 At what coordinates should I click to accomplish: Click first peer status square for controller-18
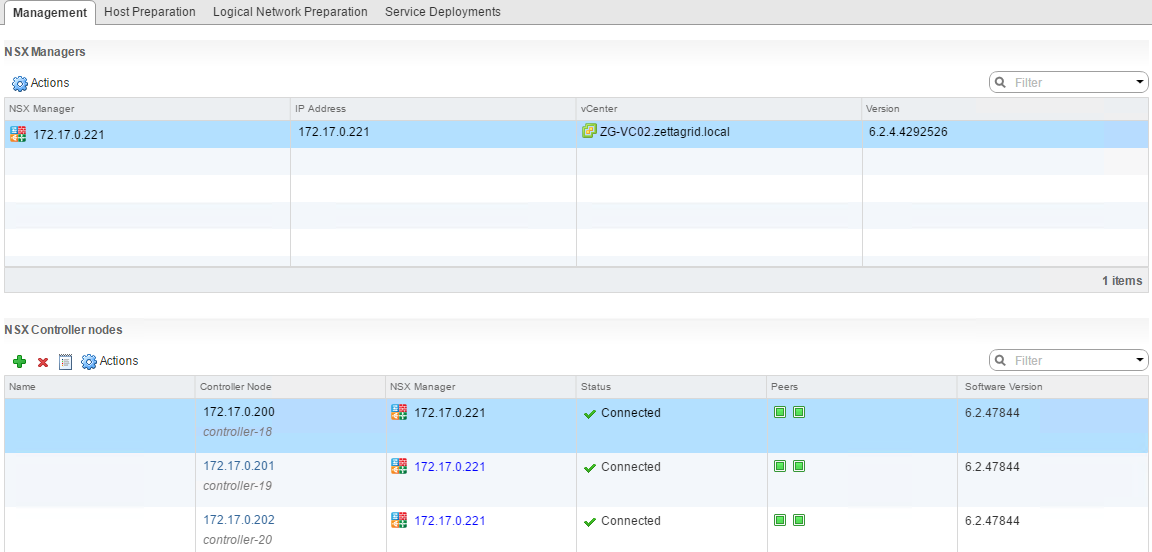coord(780,412)
